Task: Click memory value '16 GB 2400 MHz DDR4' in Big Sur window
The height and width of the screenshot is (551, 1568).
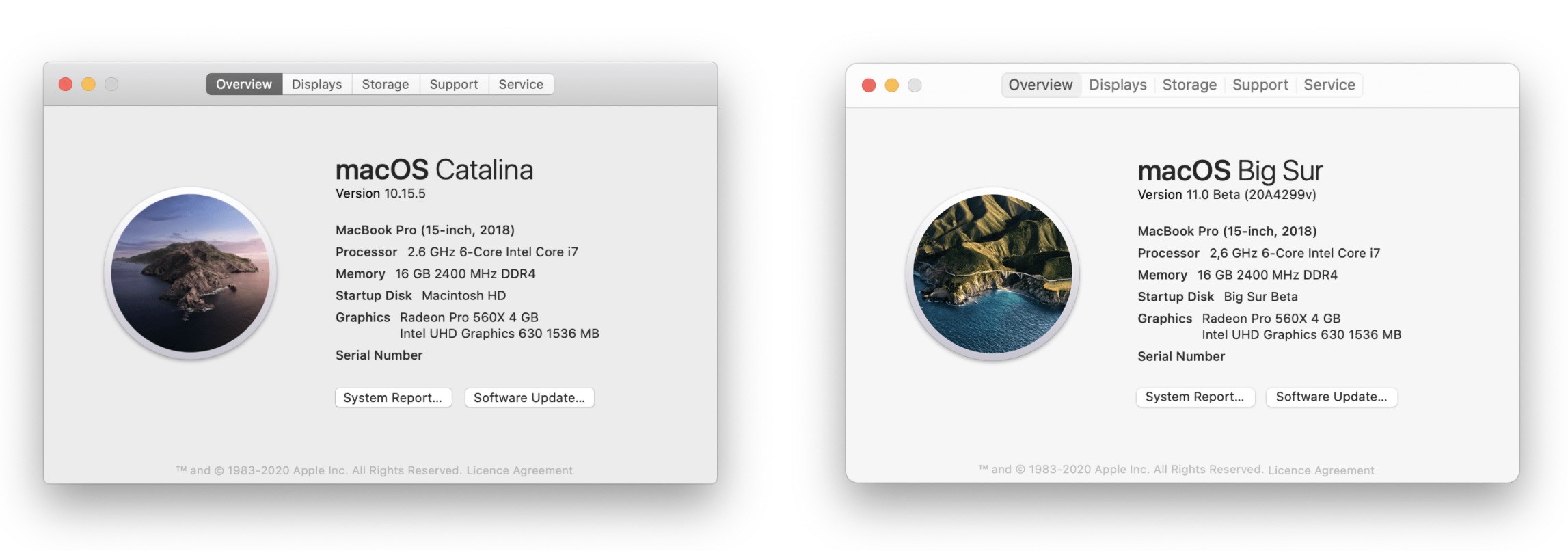Action: 1267,275
